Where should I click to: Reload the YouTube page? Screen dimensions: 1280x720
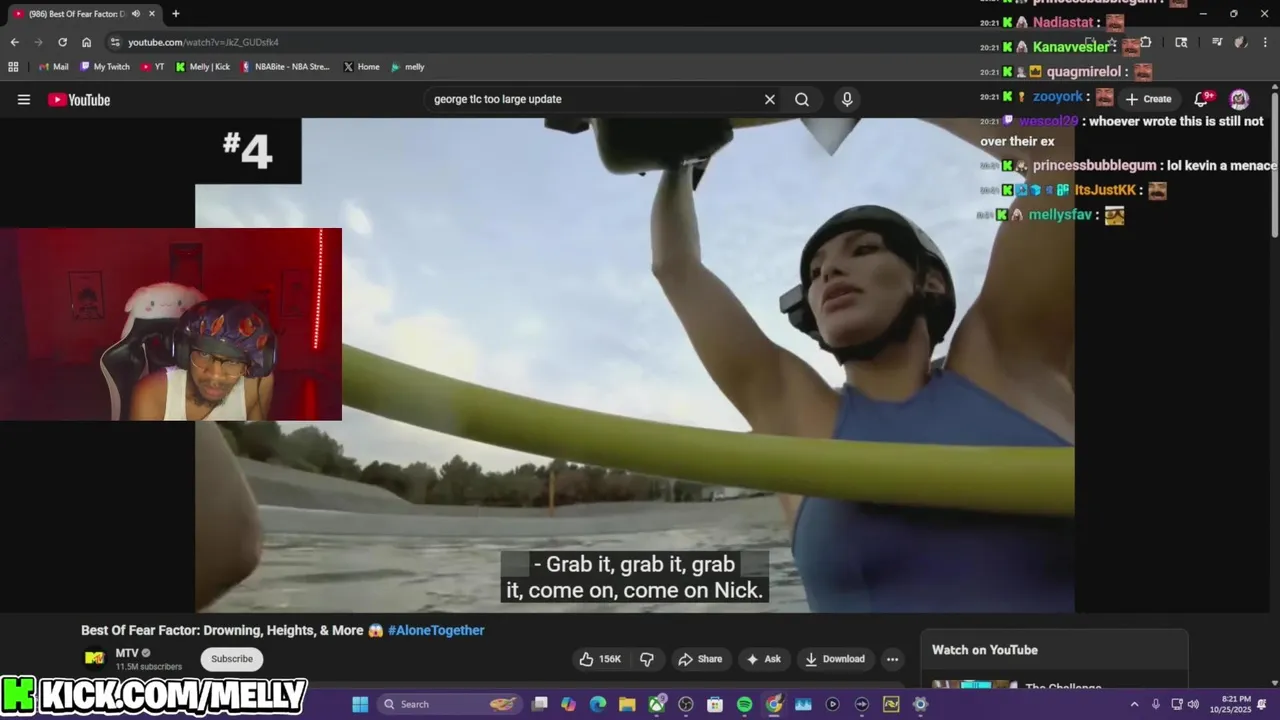pyautogui.click(x=62, y=42)
